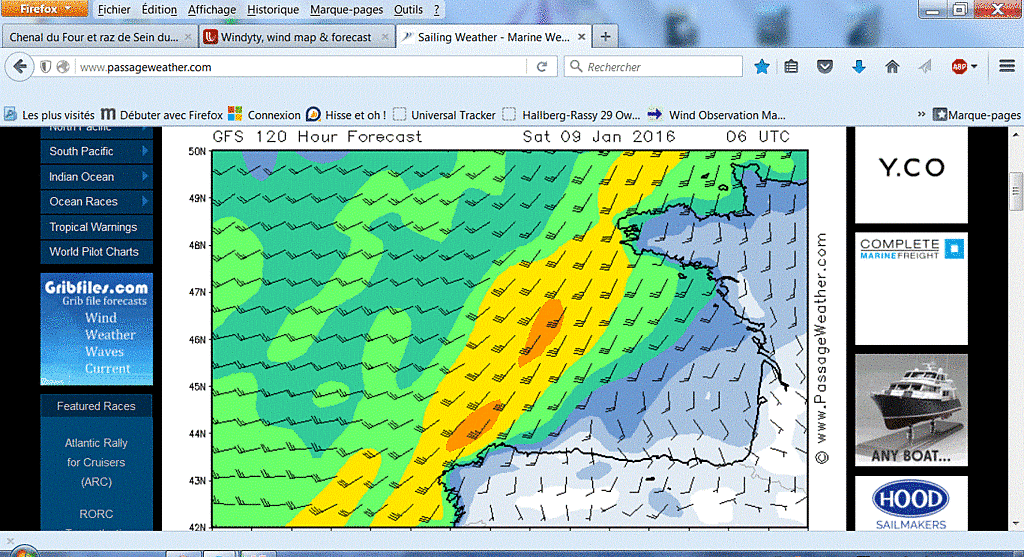Open the RORC race link

pyautogui.click(x=96, y=514)
